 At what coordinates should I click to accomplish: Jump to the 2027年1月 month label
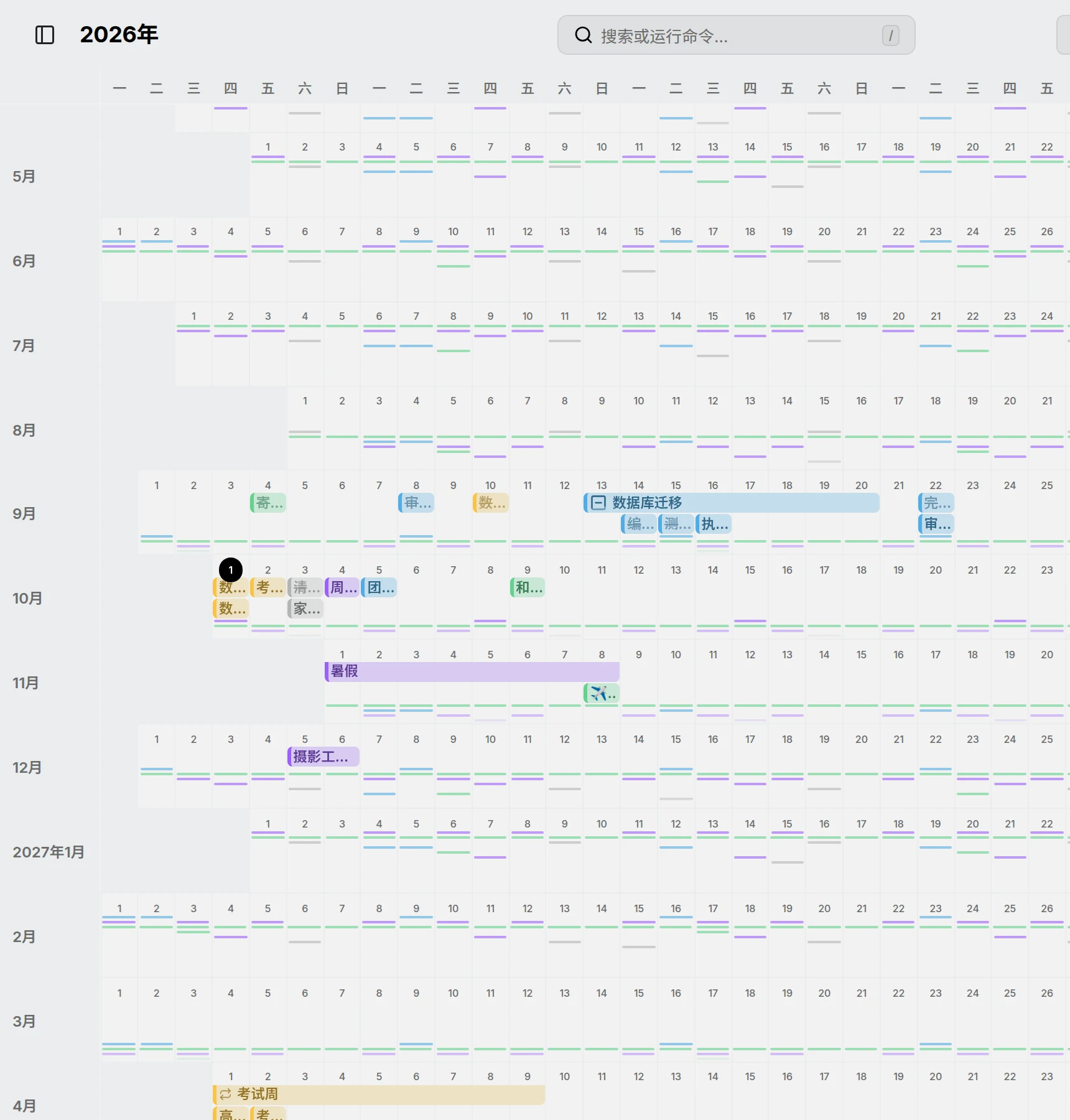tap(49, 852)
